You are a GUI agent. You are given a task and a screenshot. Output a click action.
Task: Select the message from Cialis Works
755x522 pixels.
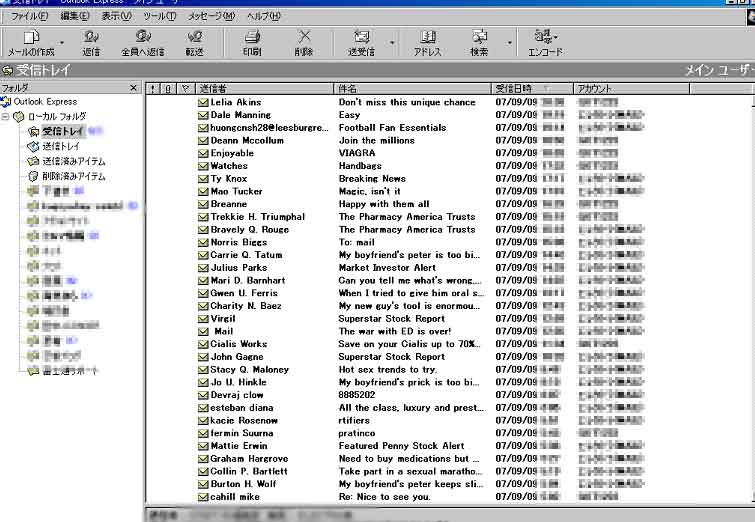(x=239, y=344)
